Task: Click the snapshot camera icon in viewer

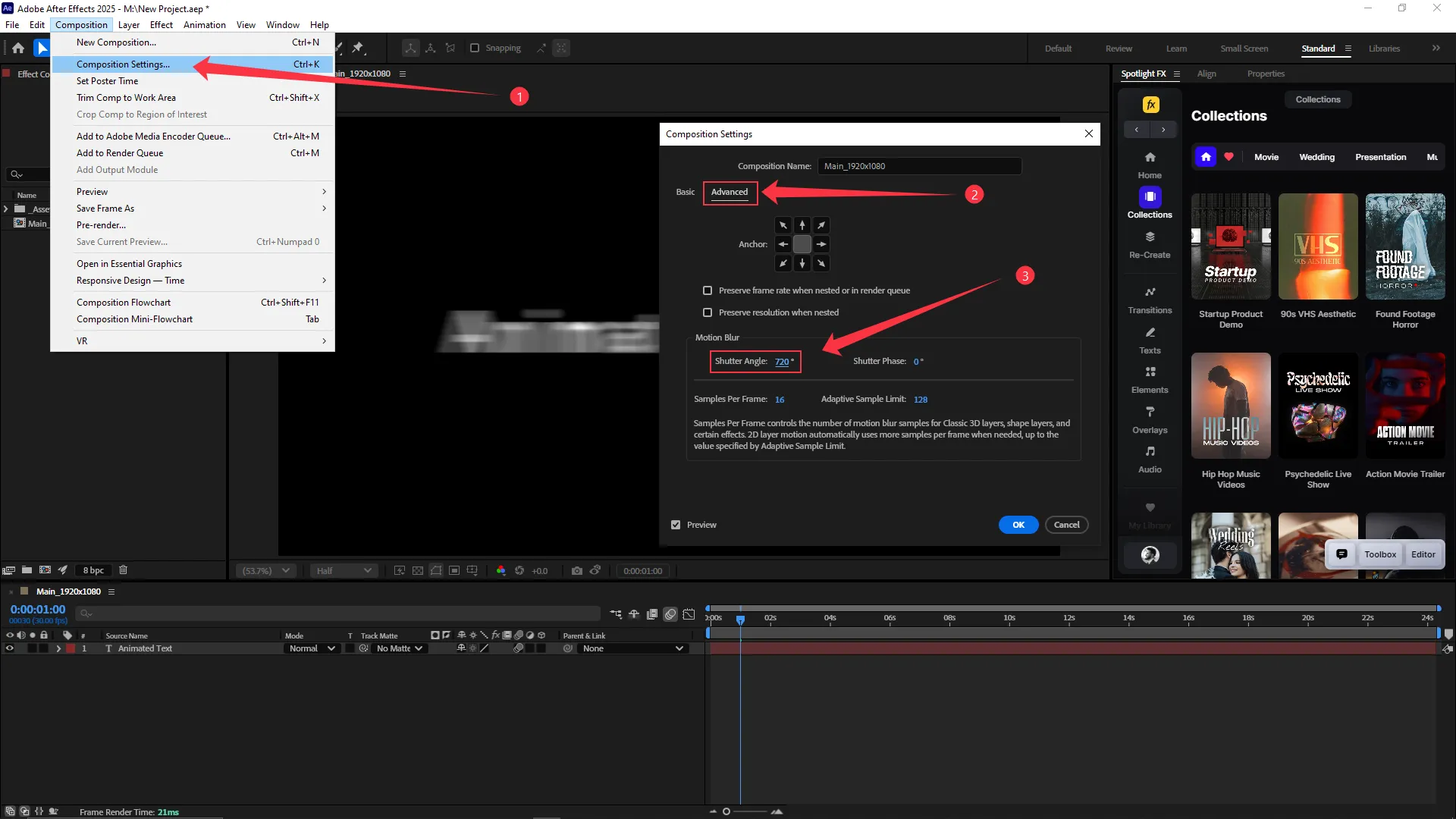Action: click(x=576, y=570)
